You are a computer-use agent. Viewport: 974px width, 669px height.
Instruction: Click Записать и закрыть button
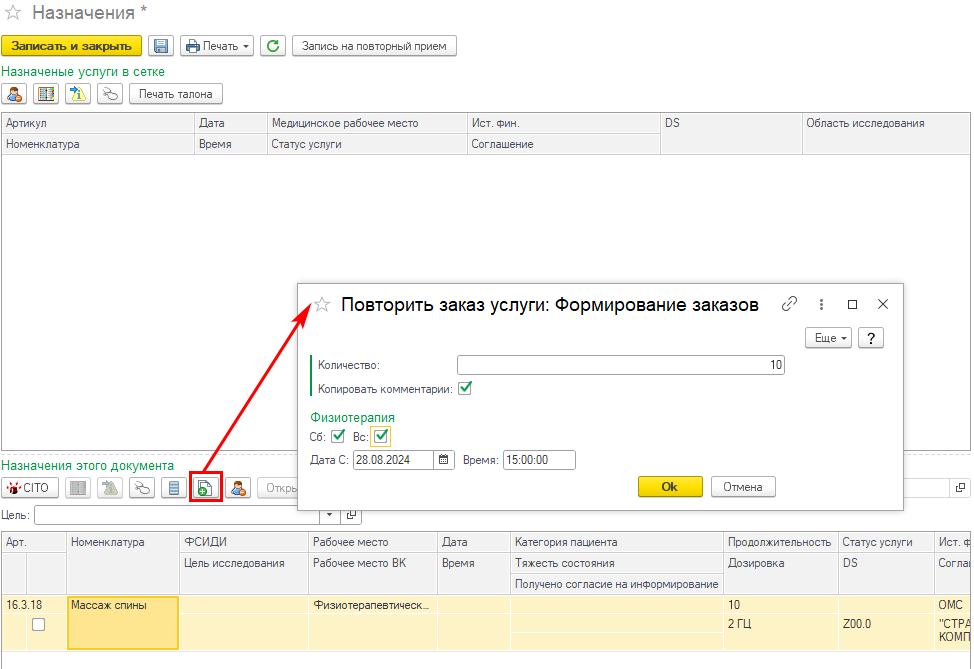[x=71, y=46]
